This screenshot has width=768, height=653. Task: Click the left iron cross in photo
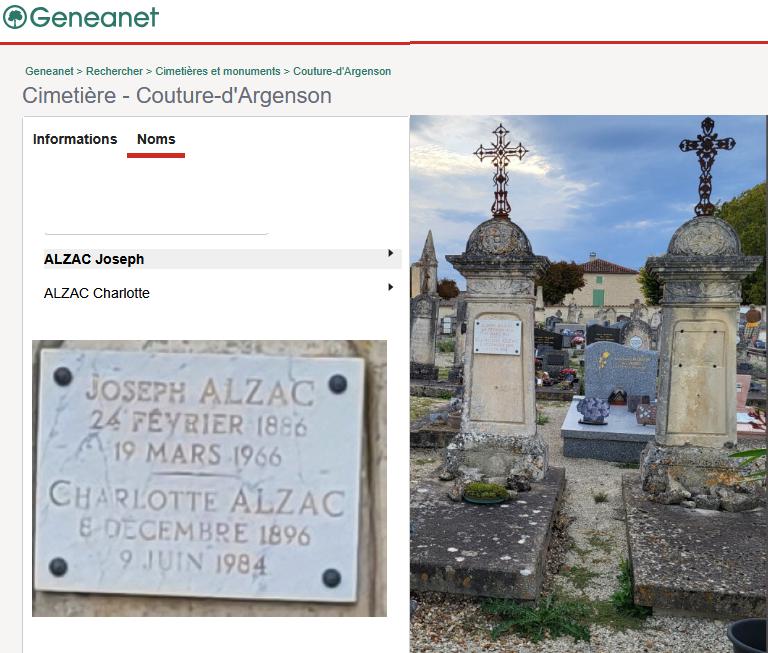pyautogui.click(x=500, y=169)
